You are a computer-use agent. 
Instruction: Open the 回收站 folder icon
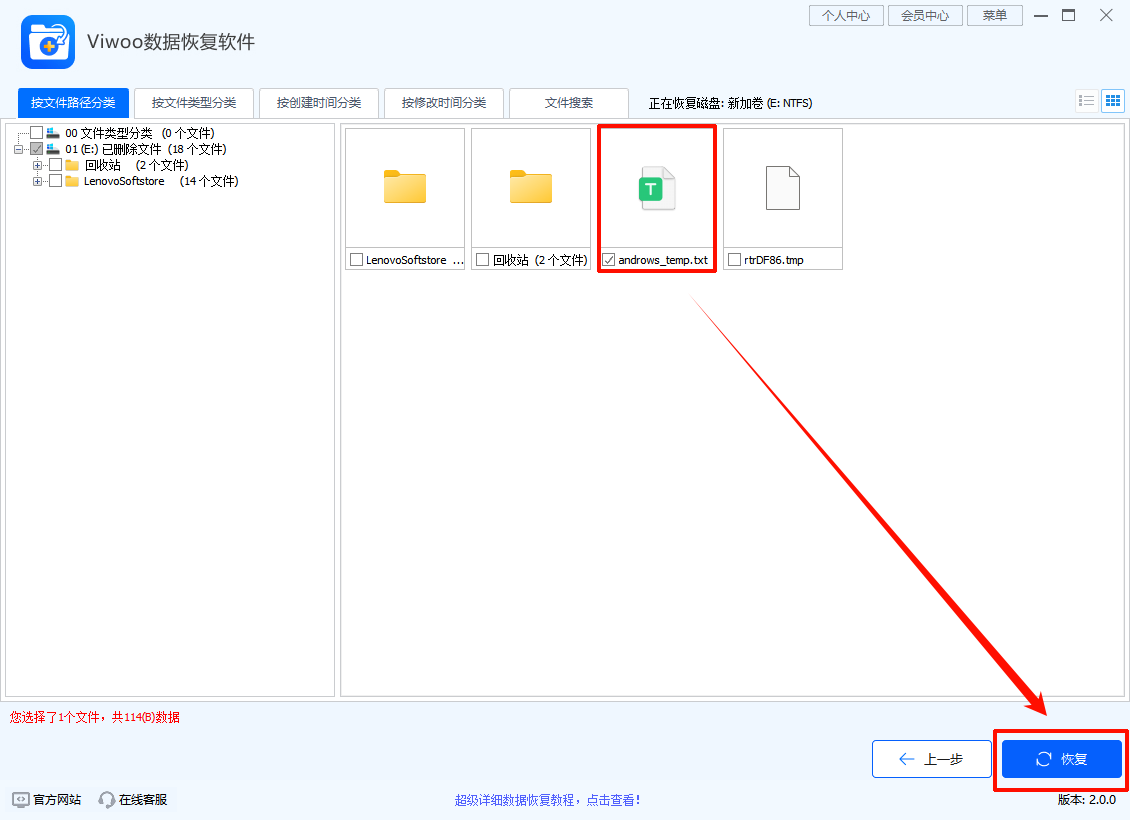(x=530, y=188)
